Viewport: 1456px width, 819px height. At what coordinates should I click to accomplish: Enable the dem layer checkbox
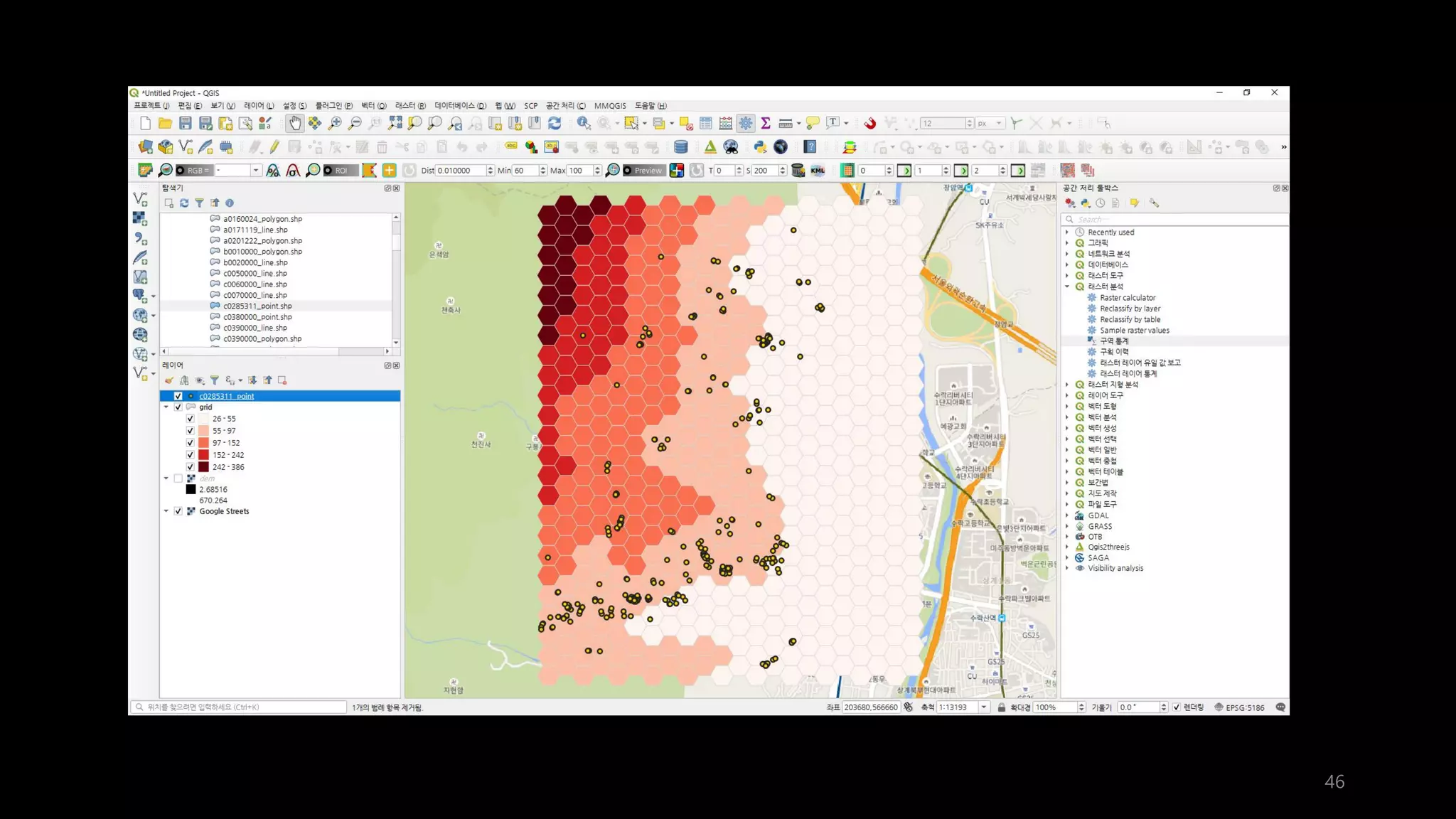(x=178, y=478)
